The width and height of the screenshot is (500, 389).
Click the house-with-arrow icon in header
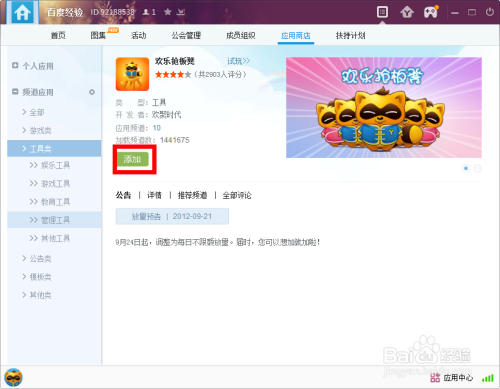coord(407,13)
